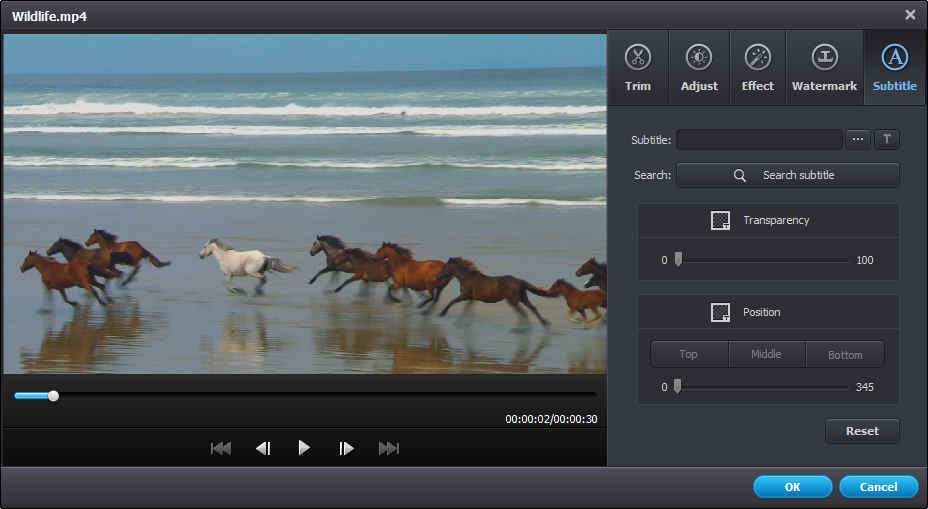Click the Transparency section icon
Viewport: 928px width, 509px height.
tap(720, 220)
